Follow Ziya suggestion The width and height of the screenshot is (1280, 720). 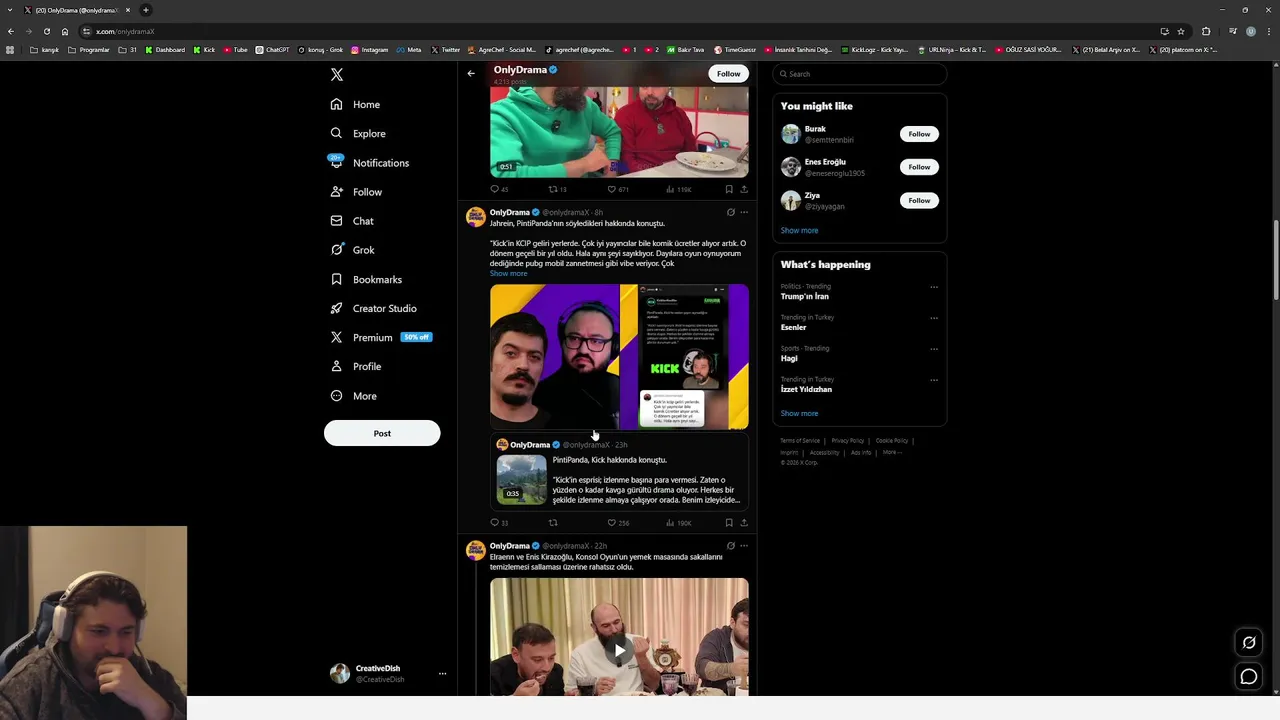point(919,200)
